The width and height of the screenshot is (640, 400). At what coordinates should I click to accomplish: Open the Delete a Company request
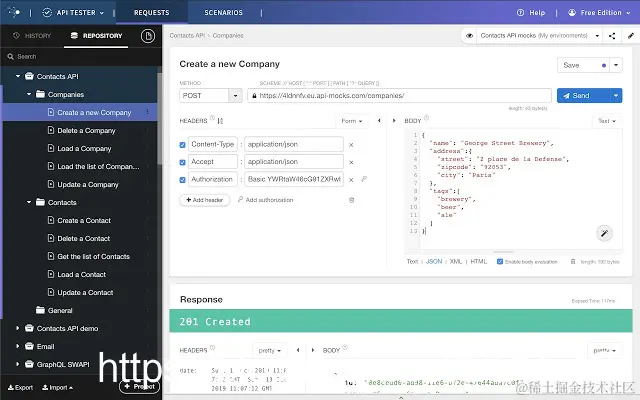pyautogui.click(x=86, y=131)
